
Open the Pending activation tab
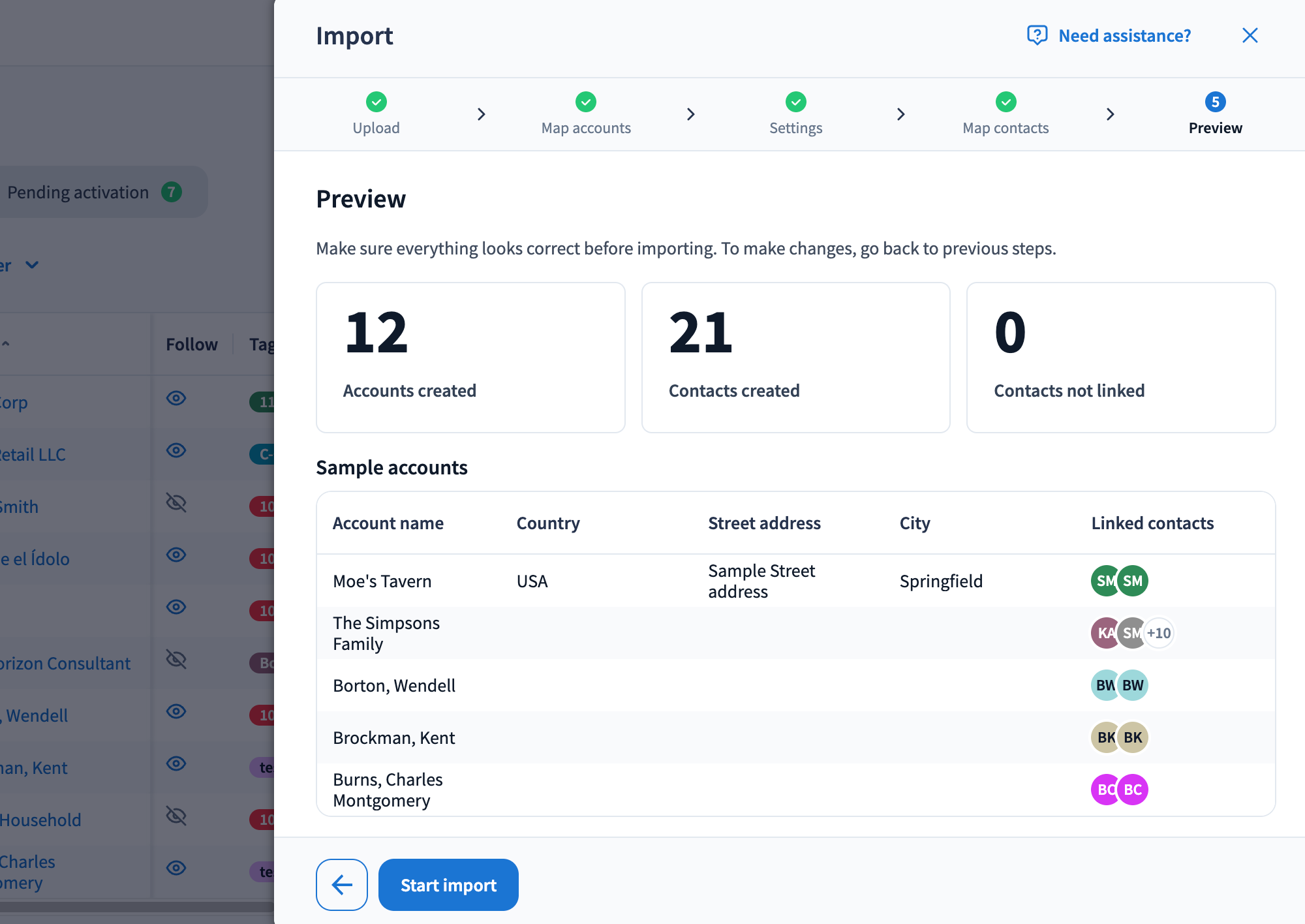pos(95,192)
